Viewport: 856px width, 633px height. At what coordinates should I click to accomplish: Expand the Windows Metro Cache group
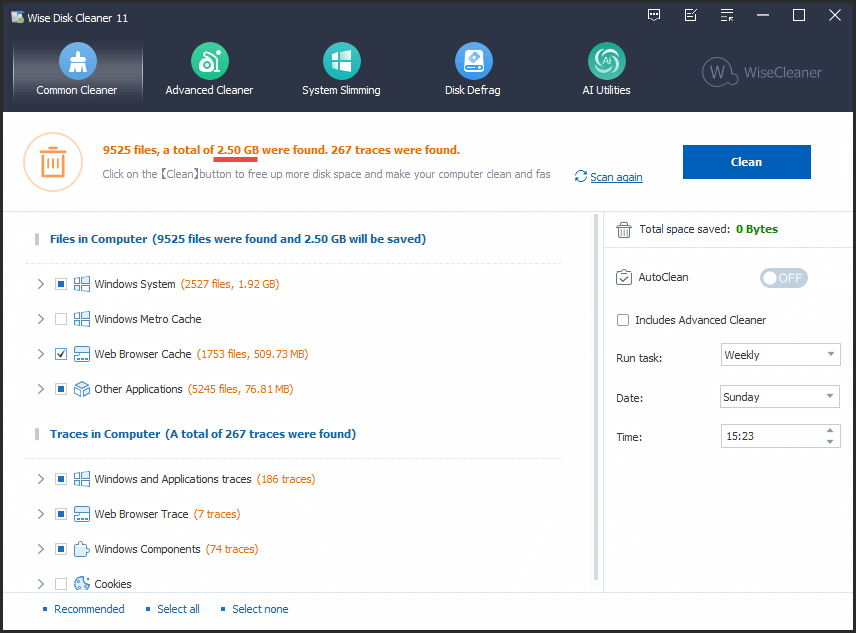tap(40, 319)
